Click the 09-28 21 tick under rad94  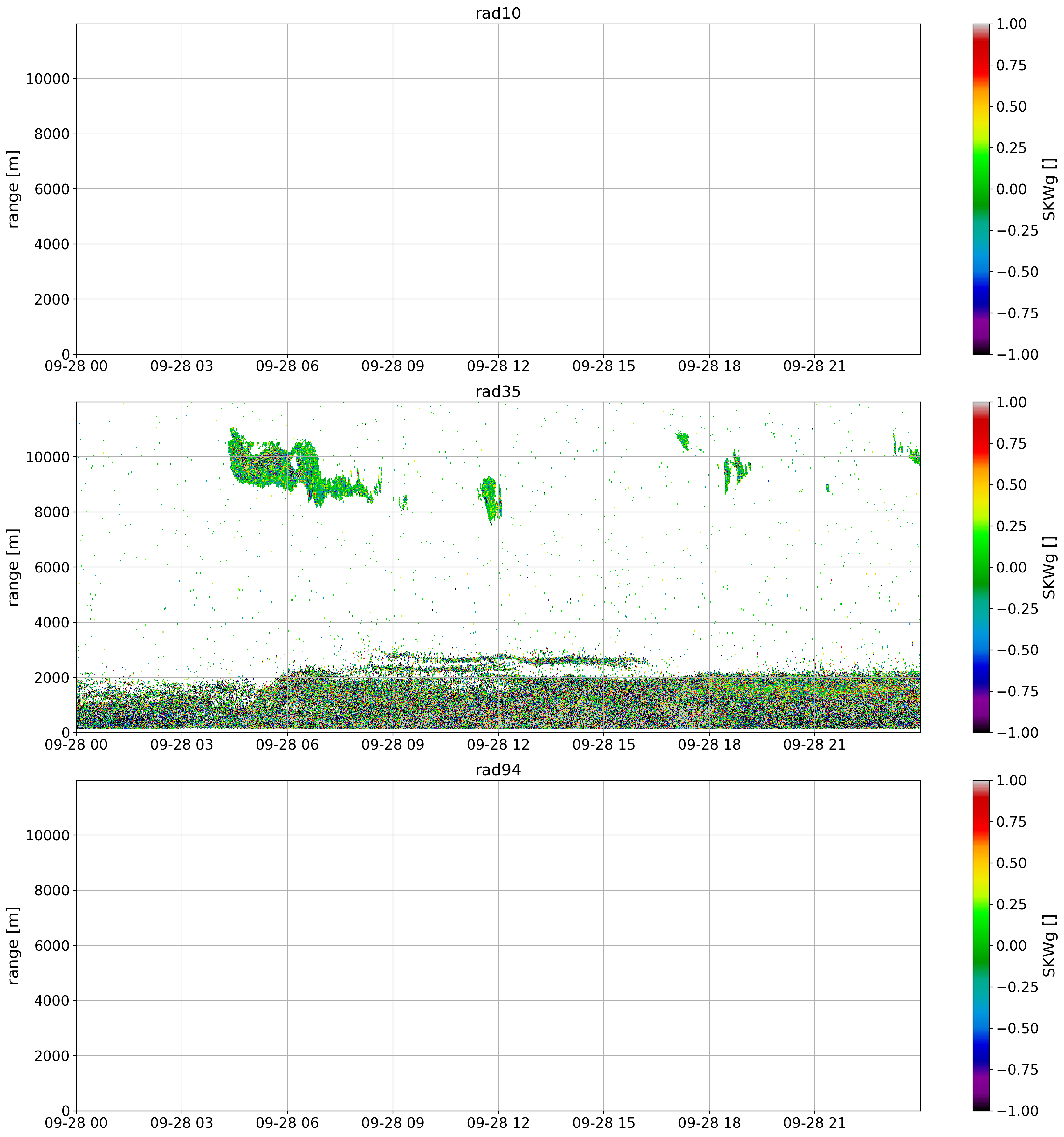click(814, 1123)
